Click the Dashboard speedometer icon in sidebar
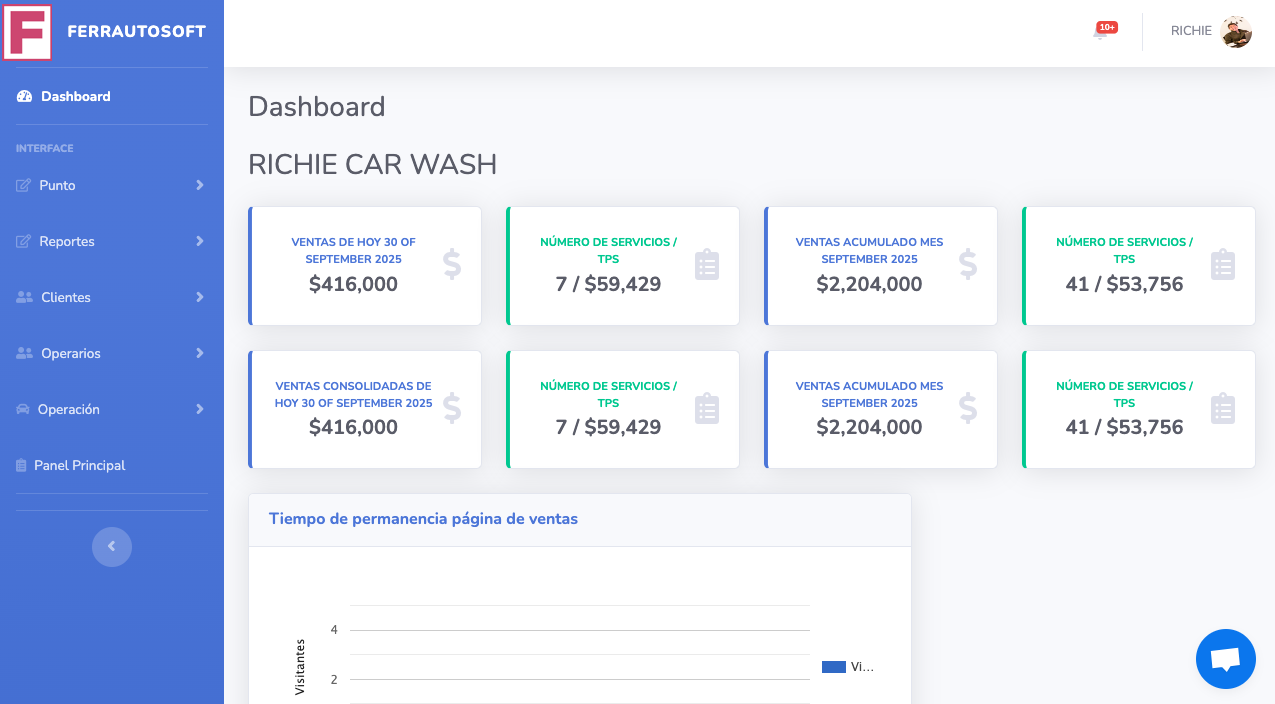The width and height of the screenshot is (1275, 704). click(x=25, y=97)
